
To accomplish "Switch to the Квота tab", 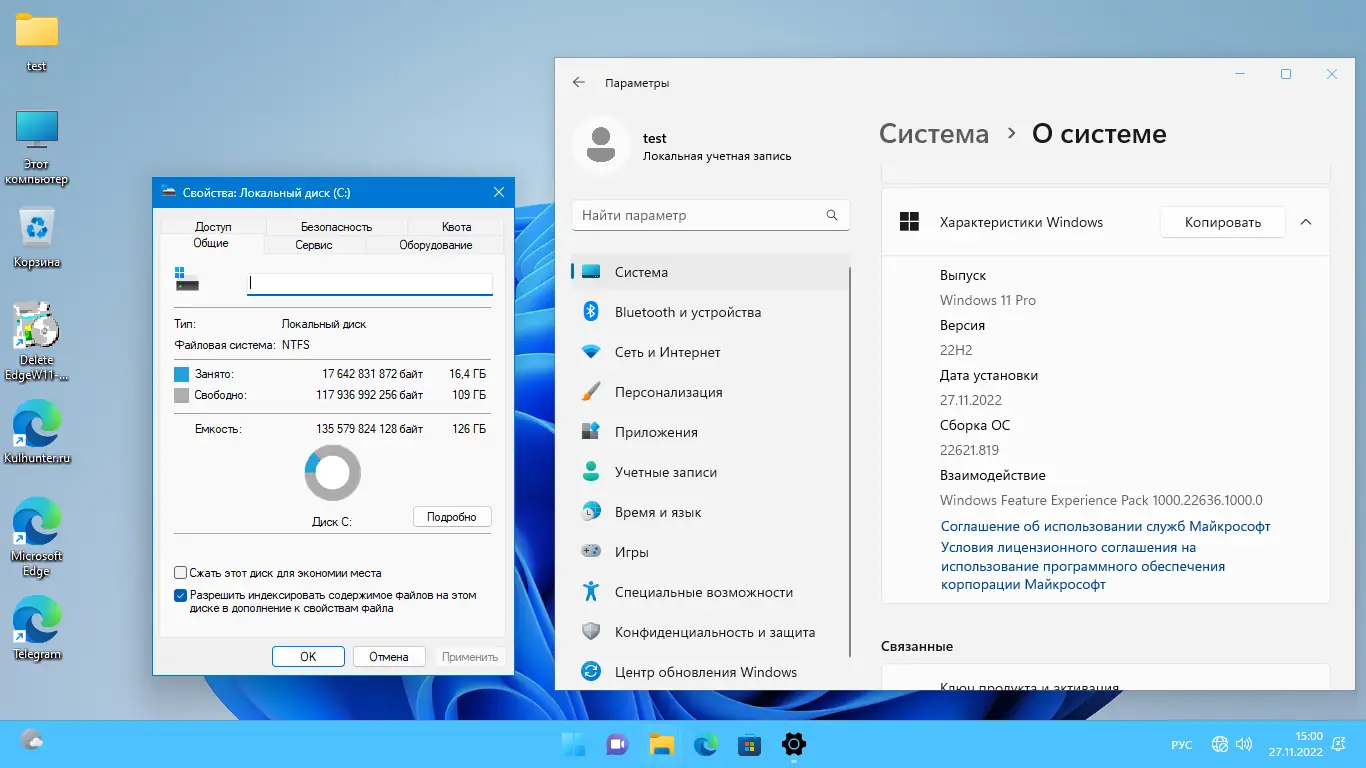I will [456, 226].
